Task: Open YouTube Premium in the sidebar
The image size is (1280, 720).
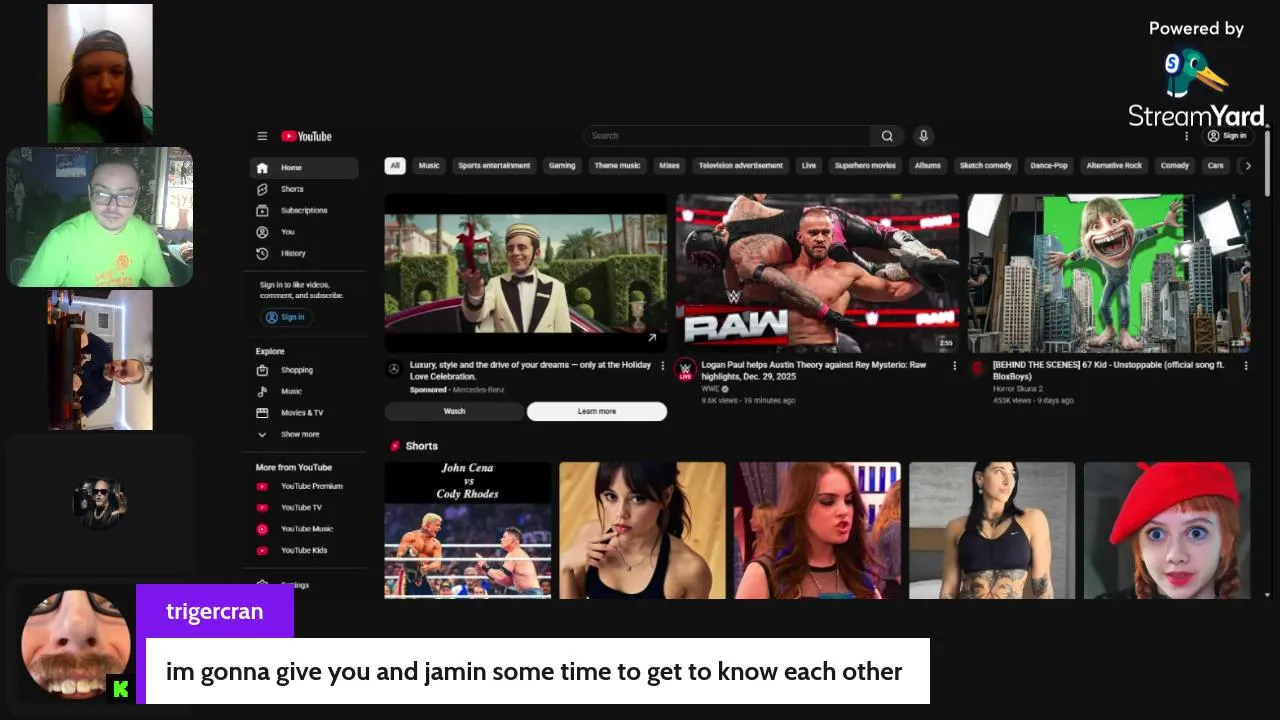Action: point(304,486)
